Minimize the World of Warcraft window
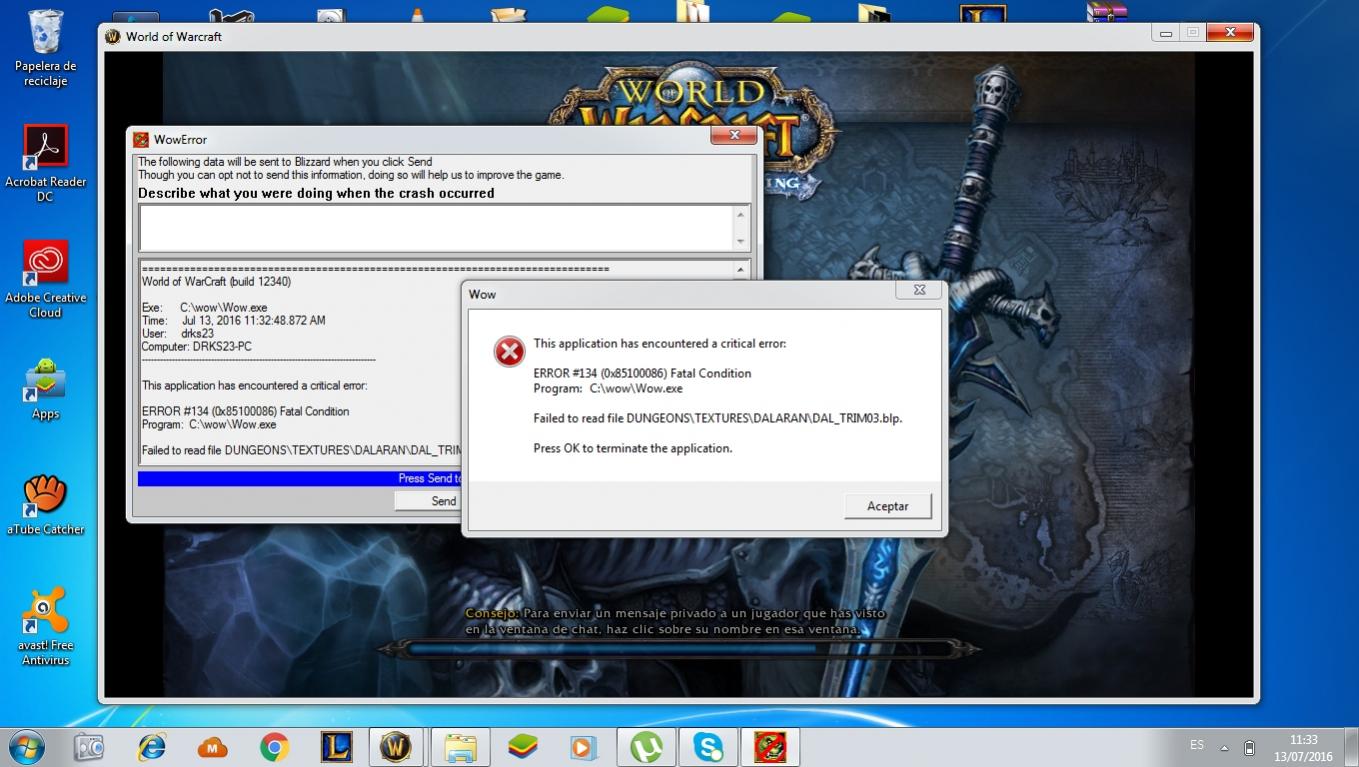Image resolution: width=1359 pixels, height=767 pixels. [1165, 33]
